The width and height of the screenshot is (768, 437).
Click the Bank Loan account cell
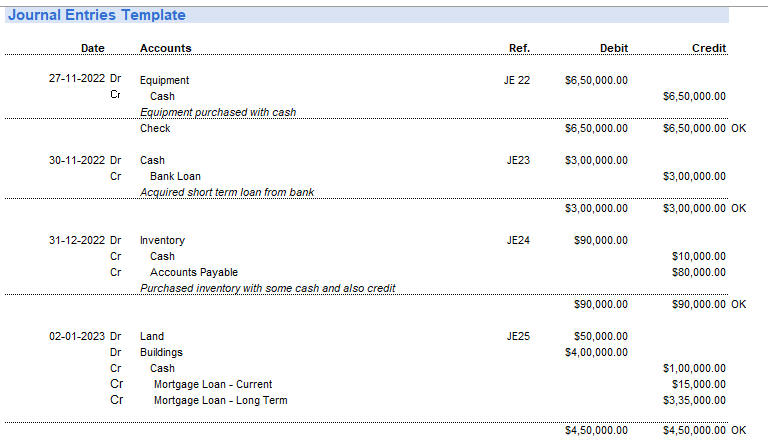coord(175,176)
